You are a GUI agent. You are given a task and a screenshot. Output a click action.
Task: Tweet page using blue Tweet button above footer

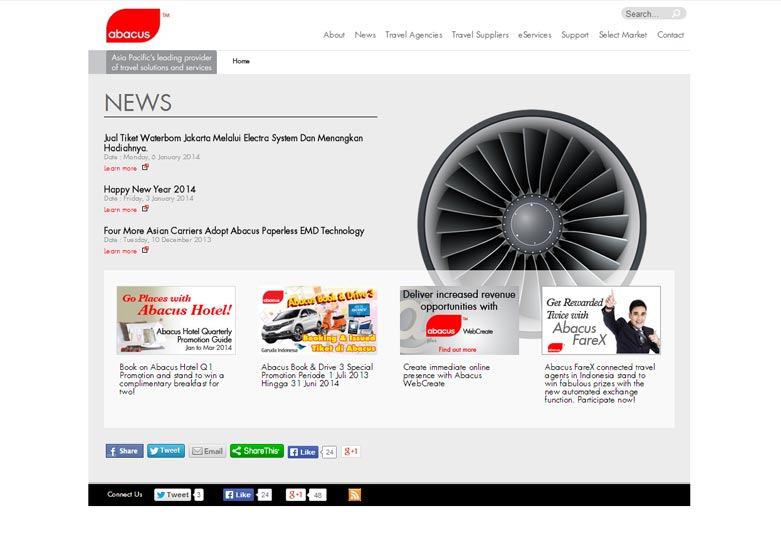[166, 451]
